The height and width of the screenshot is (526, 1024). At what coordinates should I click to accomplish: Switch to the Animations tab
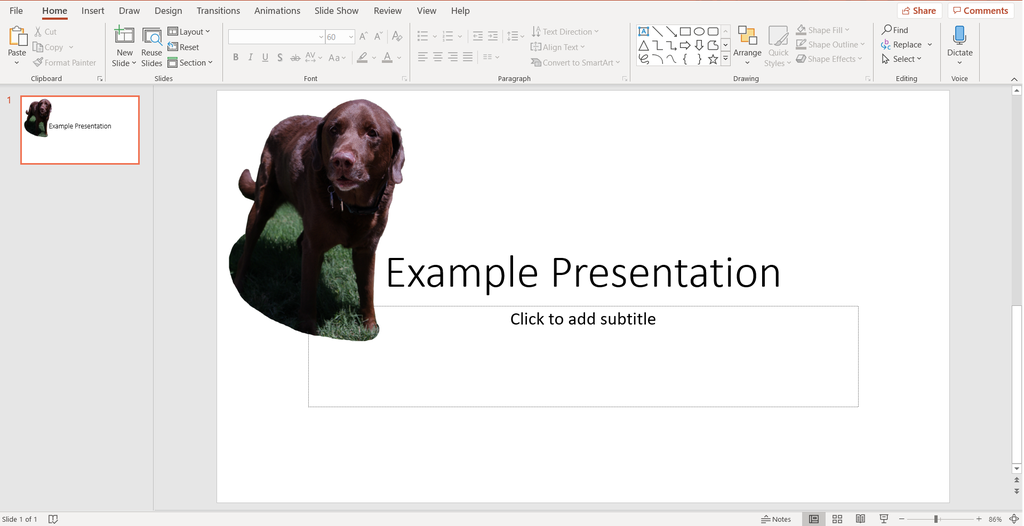pos(278,10)
